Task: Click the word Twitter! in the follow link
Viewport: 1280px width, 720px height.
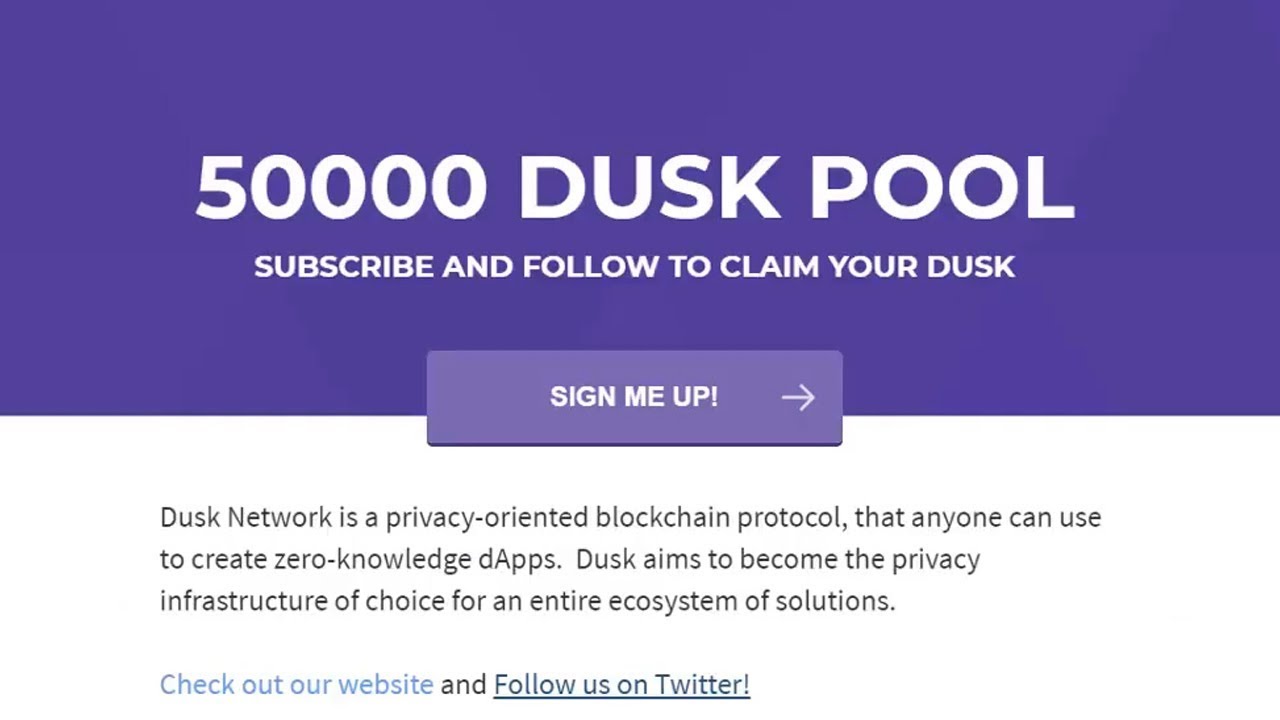Action: [702, 684]
